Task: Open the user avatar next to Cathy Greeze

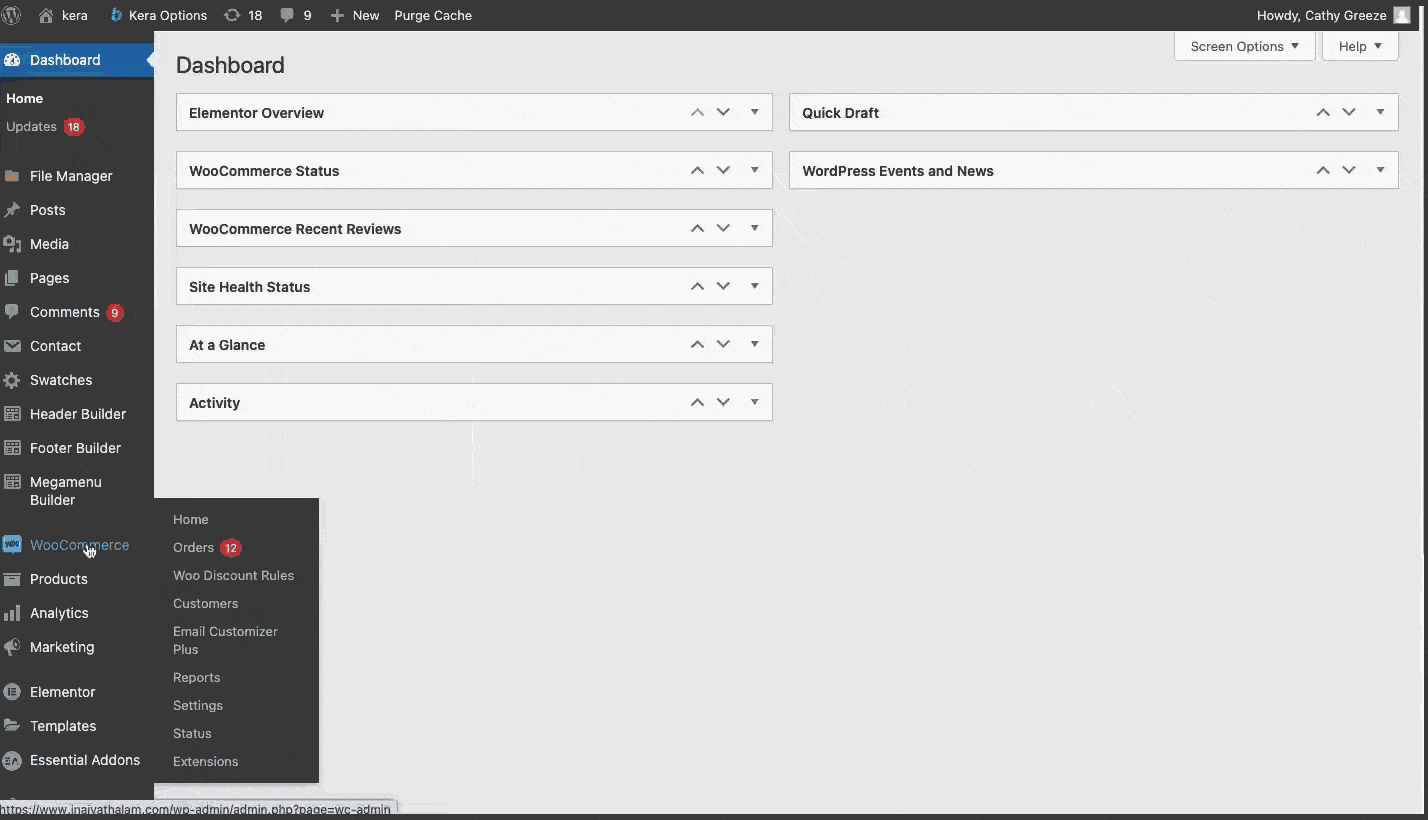Action: [x=1402, y=15]
